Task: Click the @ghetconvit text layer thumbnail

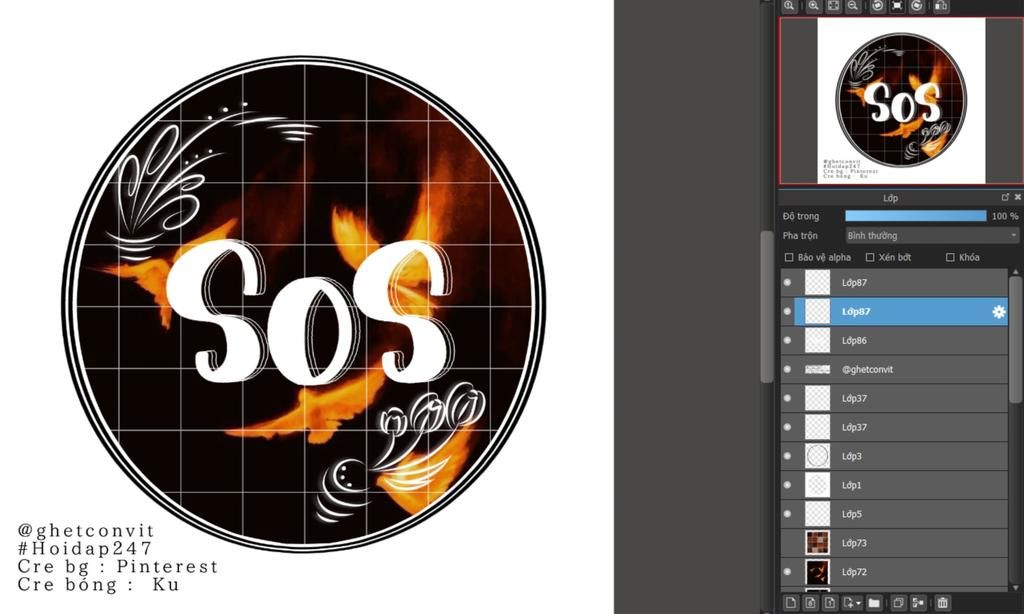Action: pos(817,369)
